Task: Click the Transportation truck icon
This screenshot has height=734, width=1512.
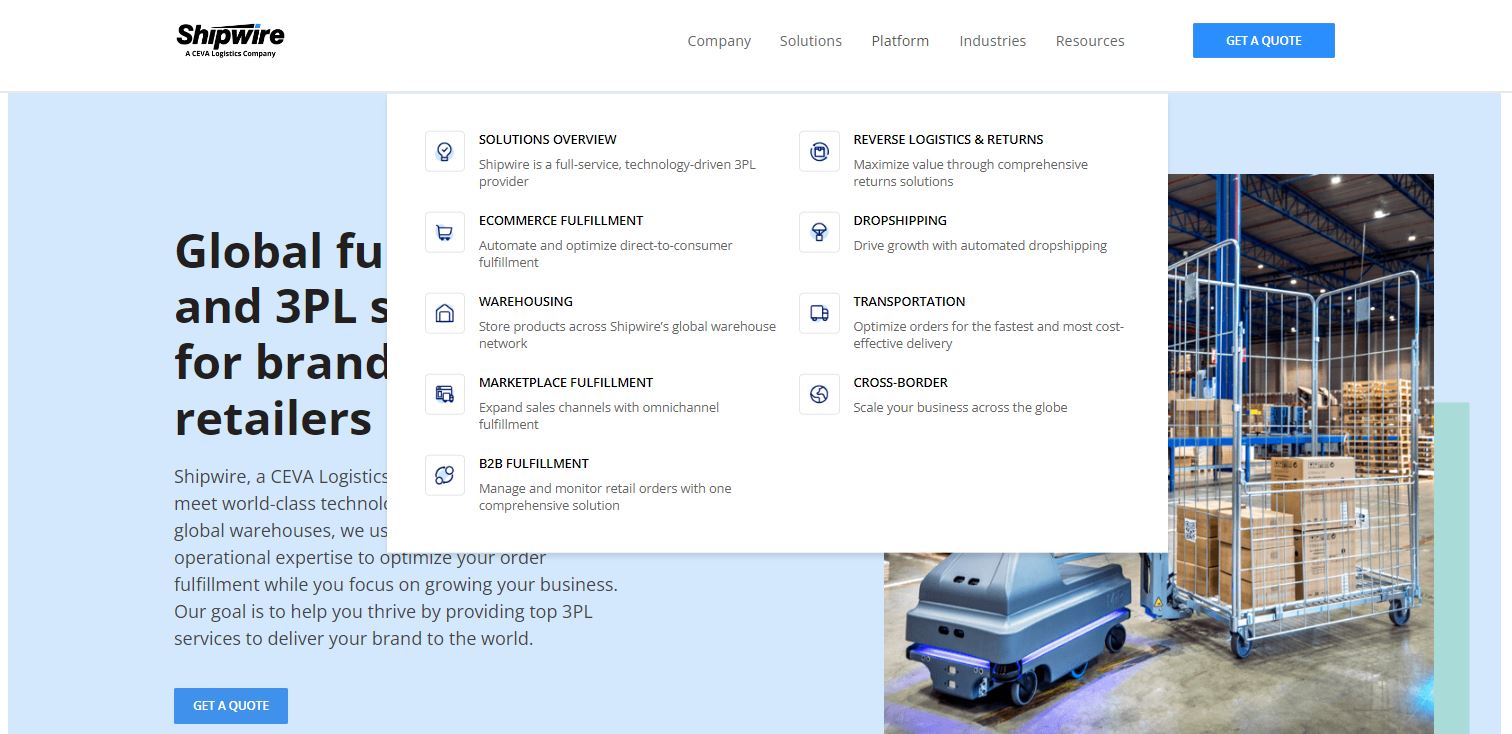Action: coord(819,314)
